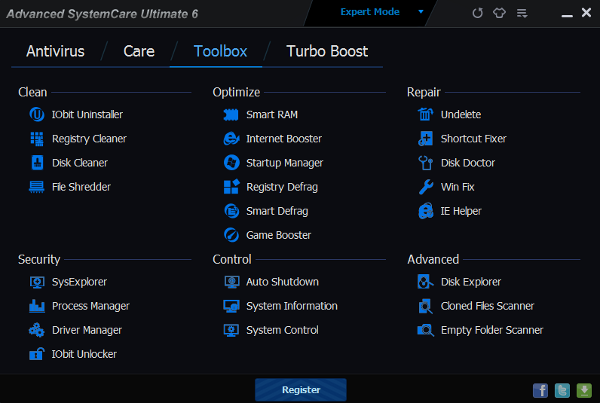This screenshot has height=403, width=600.
Task: Click the green download arrow icon
Action: pos(583,390)
